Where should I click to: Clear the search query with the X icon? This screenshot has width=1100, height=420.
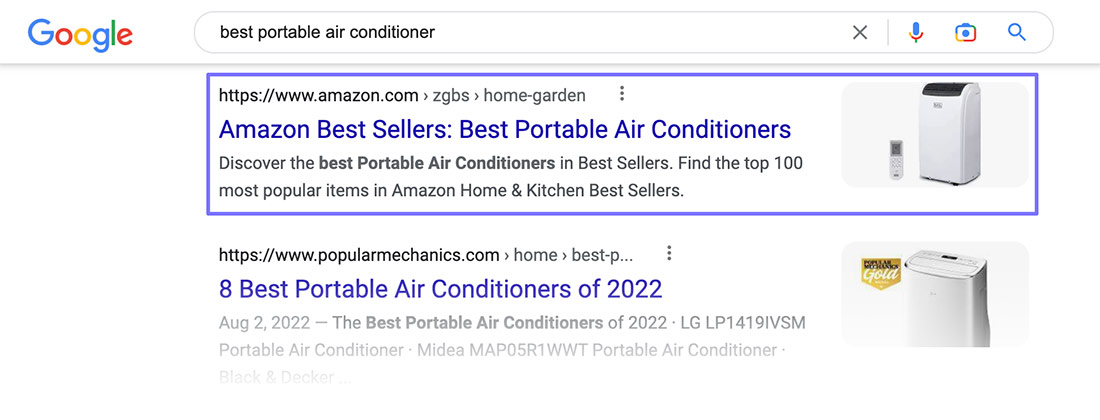[x=860, y=32]
